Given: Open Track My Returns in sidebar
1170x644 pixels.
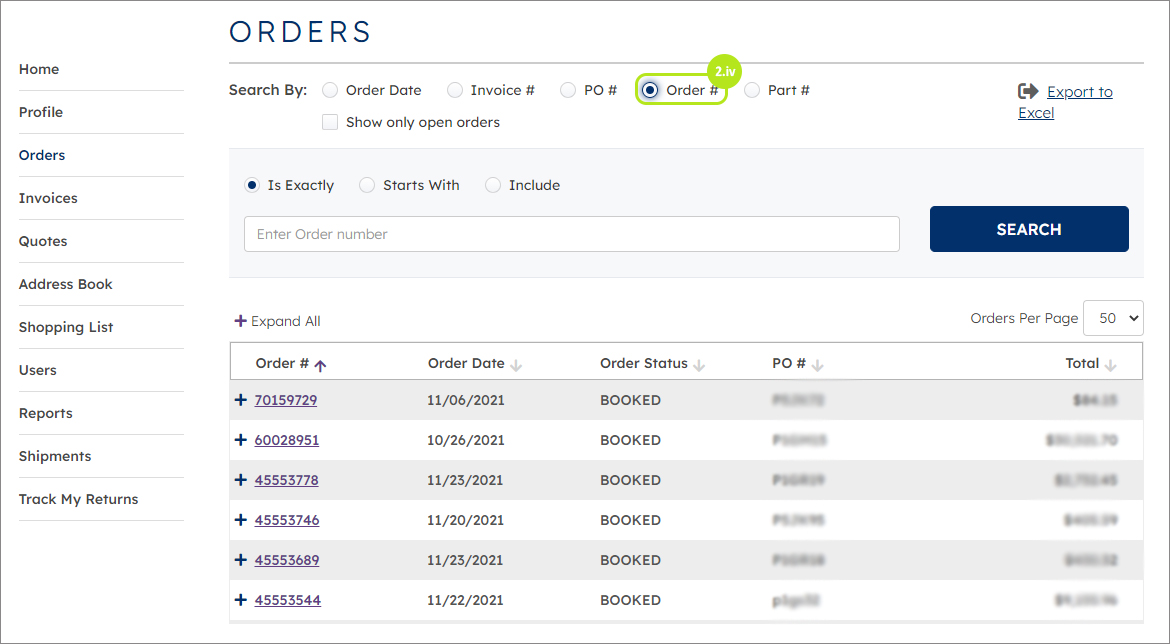Looking at the screenshot, I should (x=78, y=499).
